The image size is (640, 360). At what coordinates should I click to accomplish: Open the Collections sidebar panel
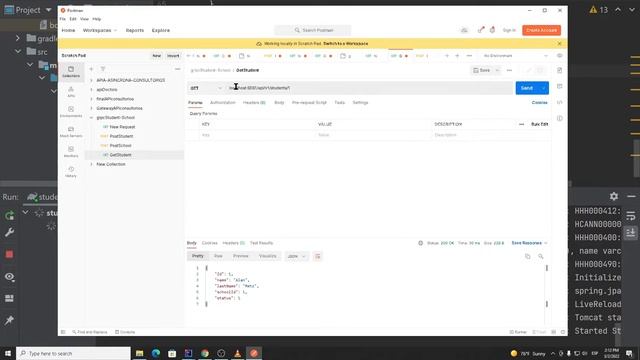coord(71,72)
